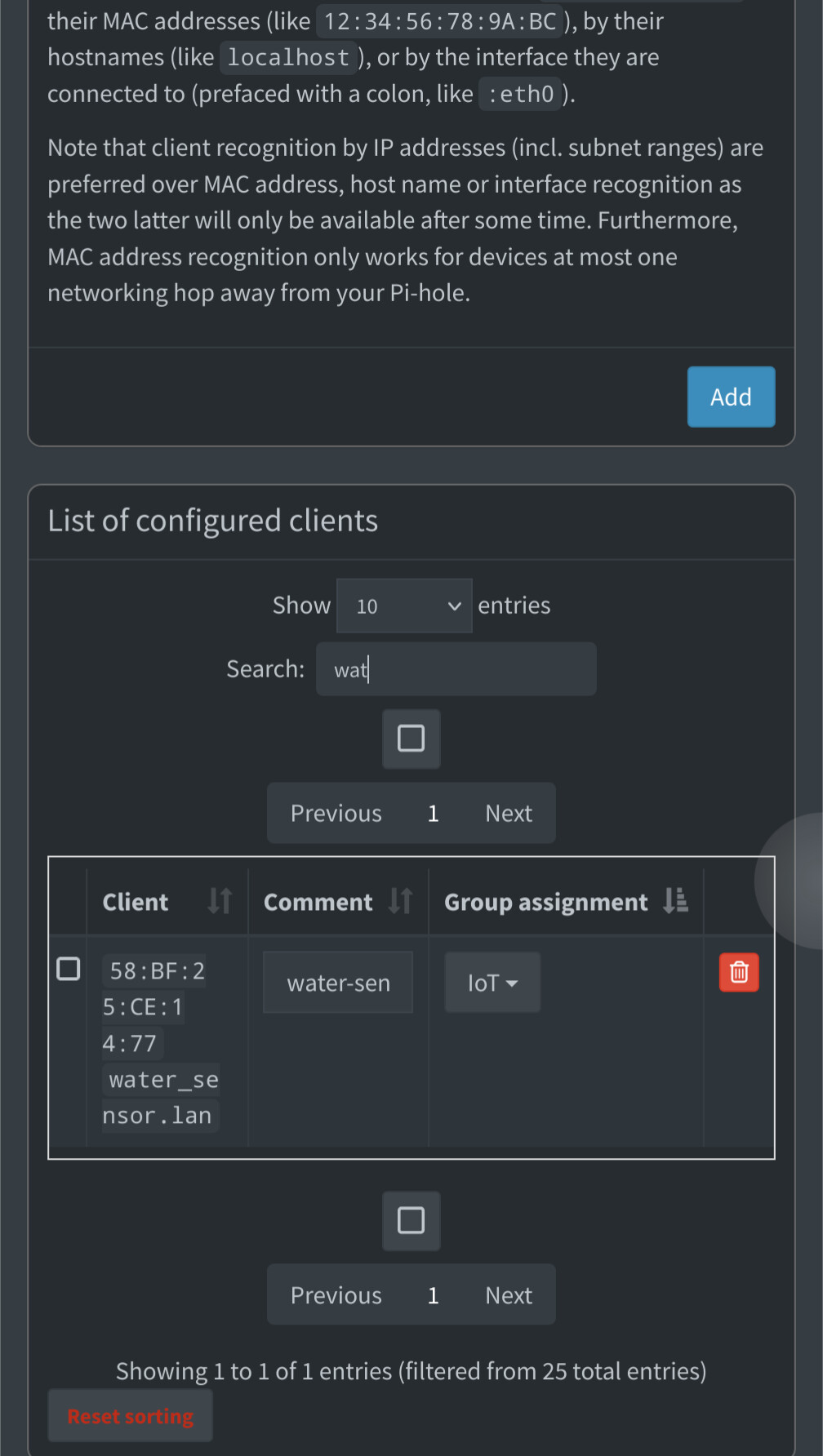
Task: Go to Next page in top pagination
Action: [509, 813]
